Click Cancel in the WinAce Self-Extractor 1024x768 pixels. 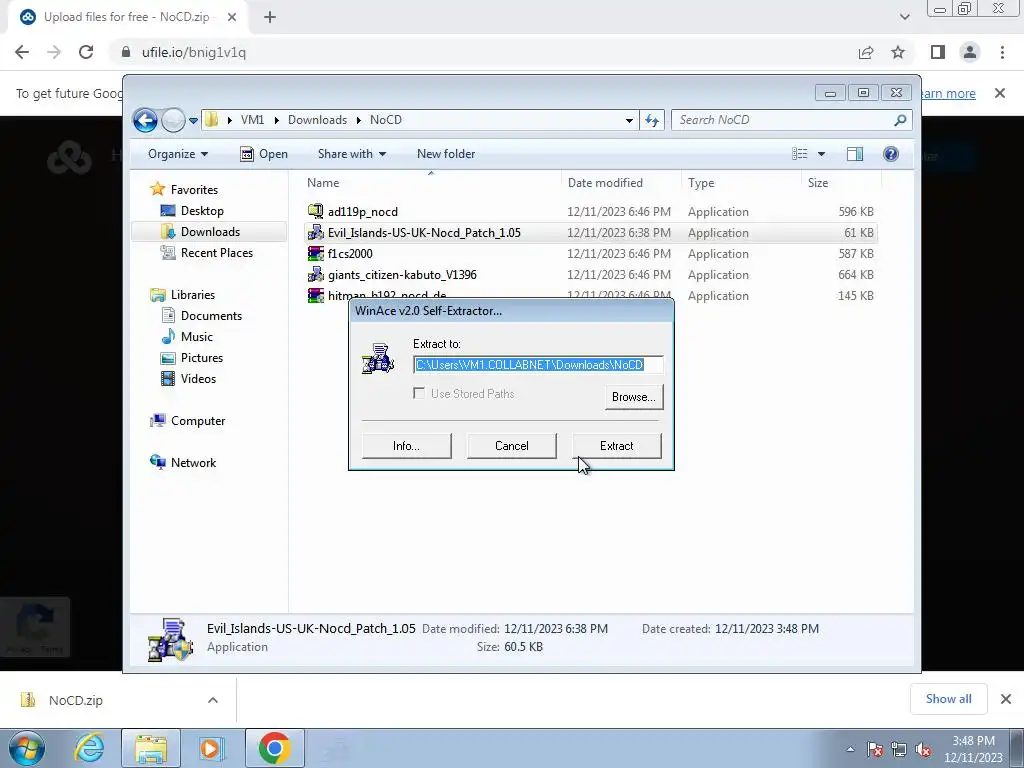point(511,446)
